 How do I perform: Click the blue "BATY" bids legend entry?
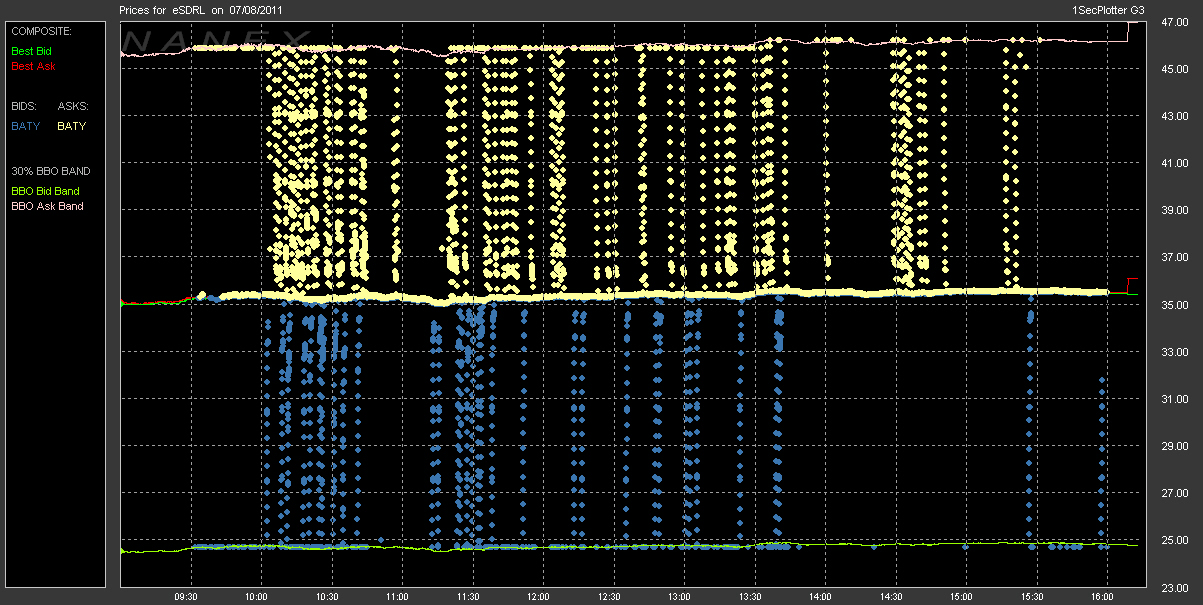click(25, 126)
